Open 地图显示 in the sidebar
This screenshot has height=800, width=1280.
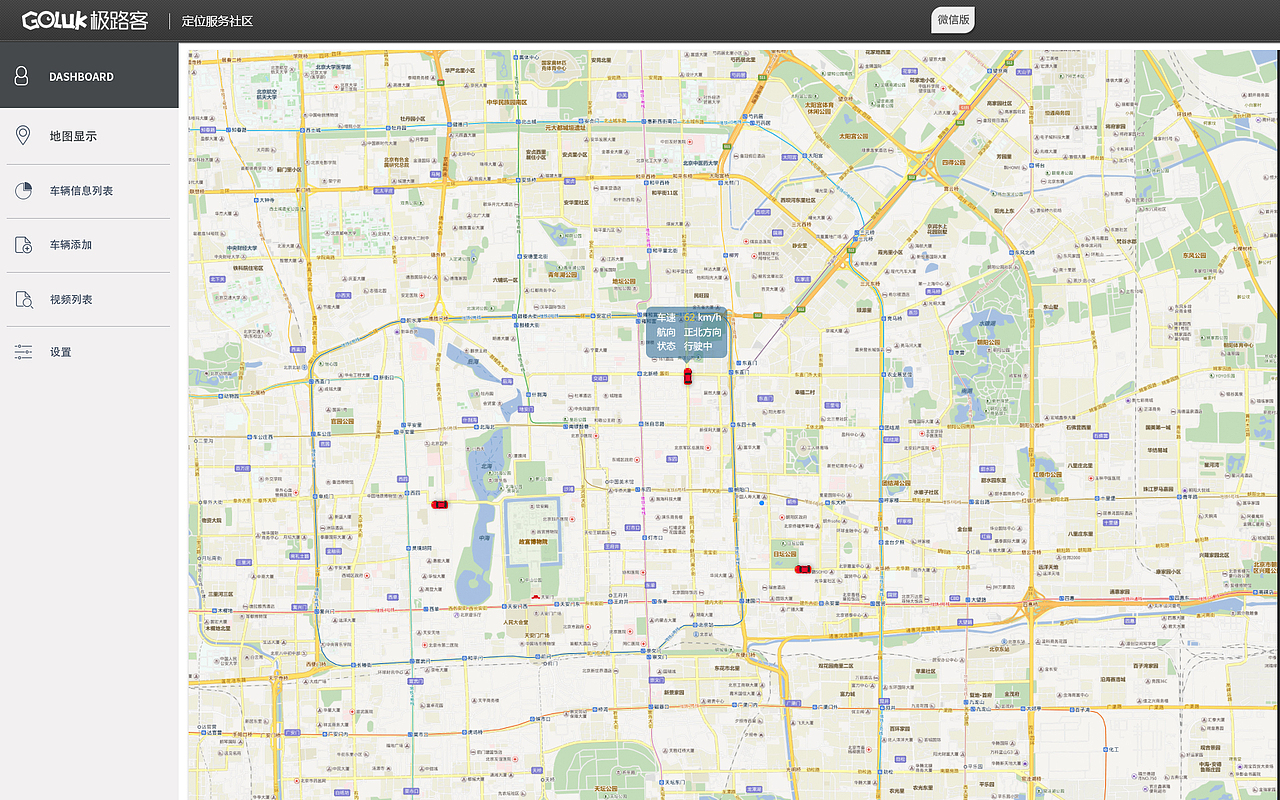click(89, 136)
